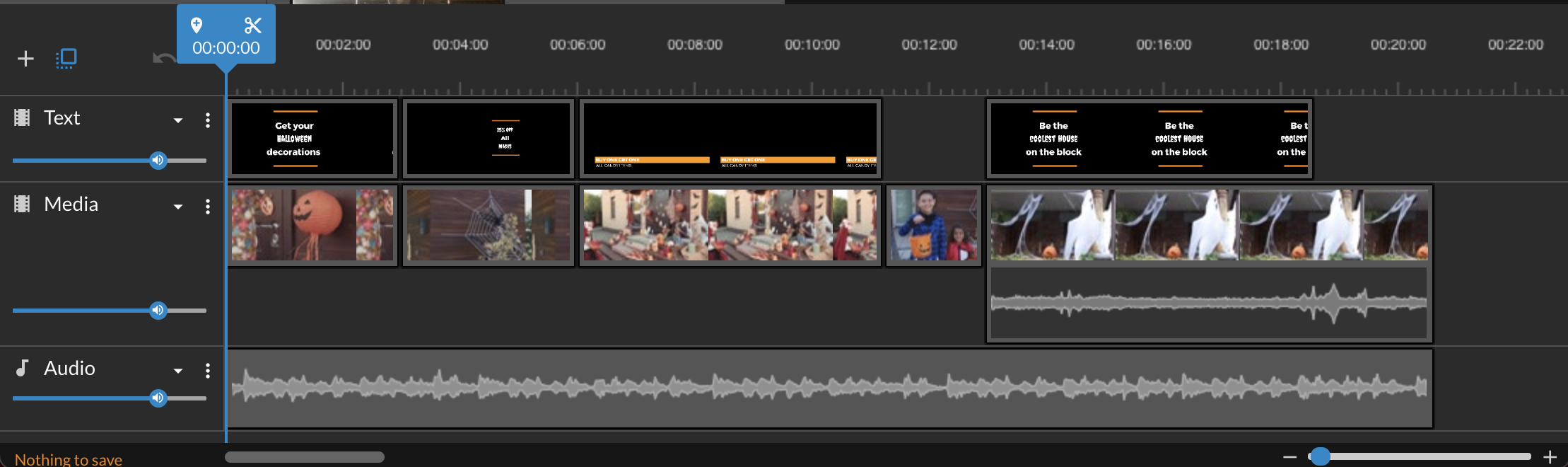Select the pumpkin decoration media clip
Screen dimensions: 1568x467
312,225
